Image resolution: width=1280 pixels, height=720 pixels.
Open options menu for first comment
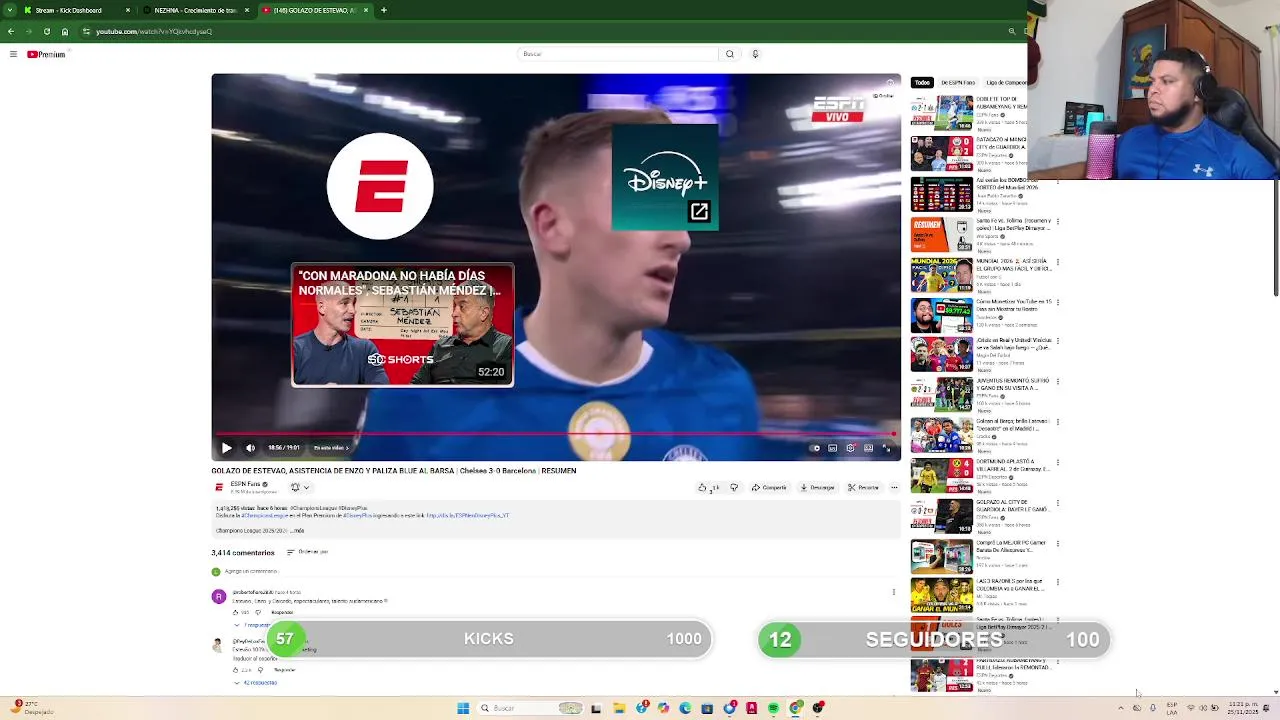[x=894, y=592]
